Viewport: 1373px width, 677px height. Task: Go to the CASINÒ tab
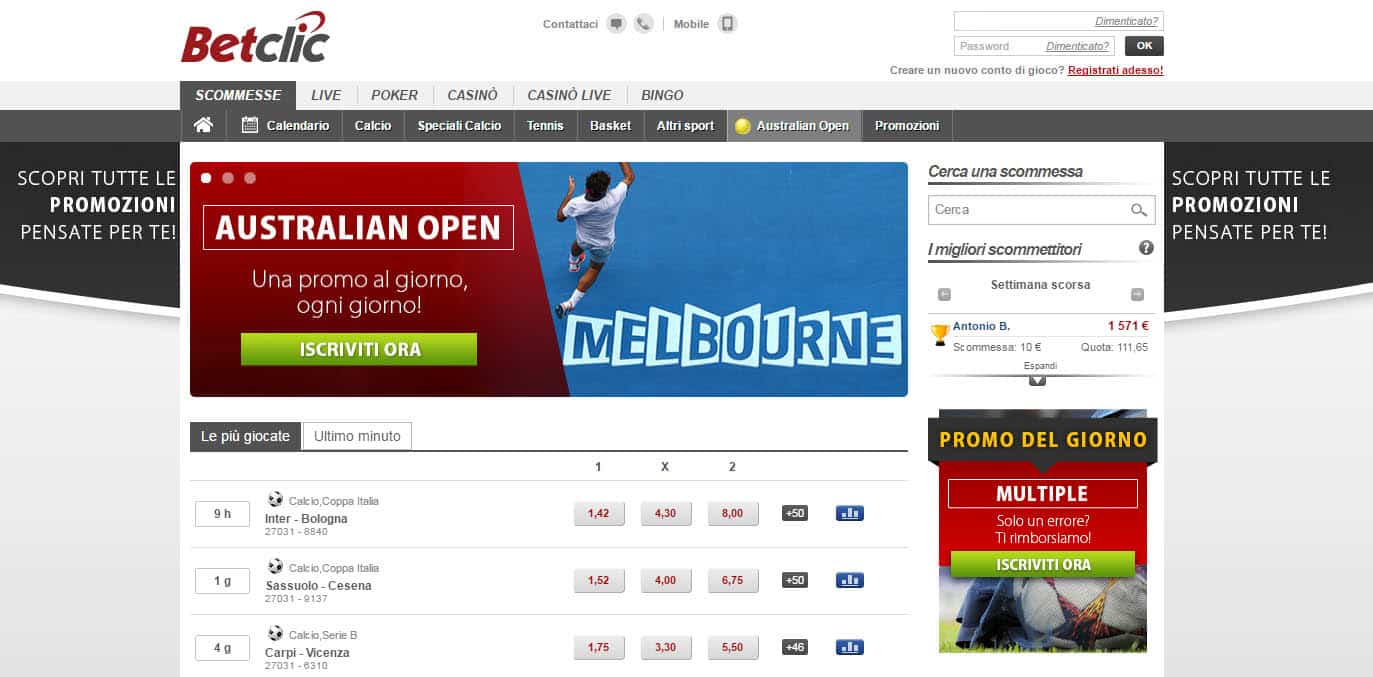pos(472,96)
